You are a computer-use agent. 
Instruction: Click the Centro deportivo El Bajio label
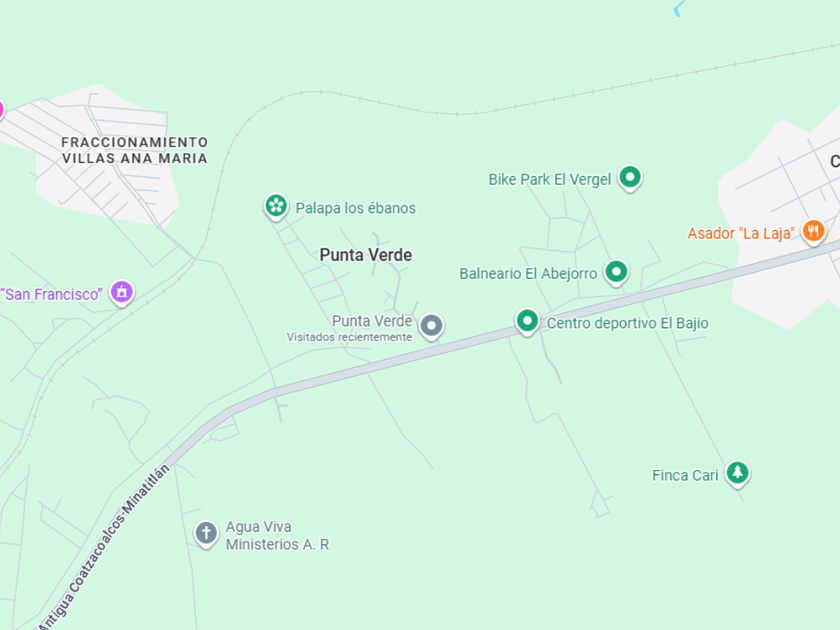point(627,323)
